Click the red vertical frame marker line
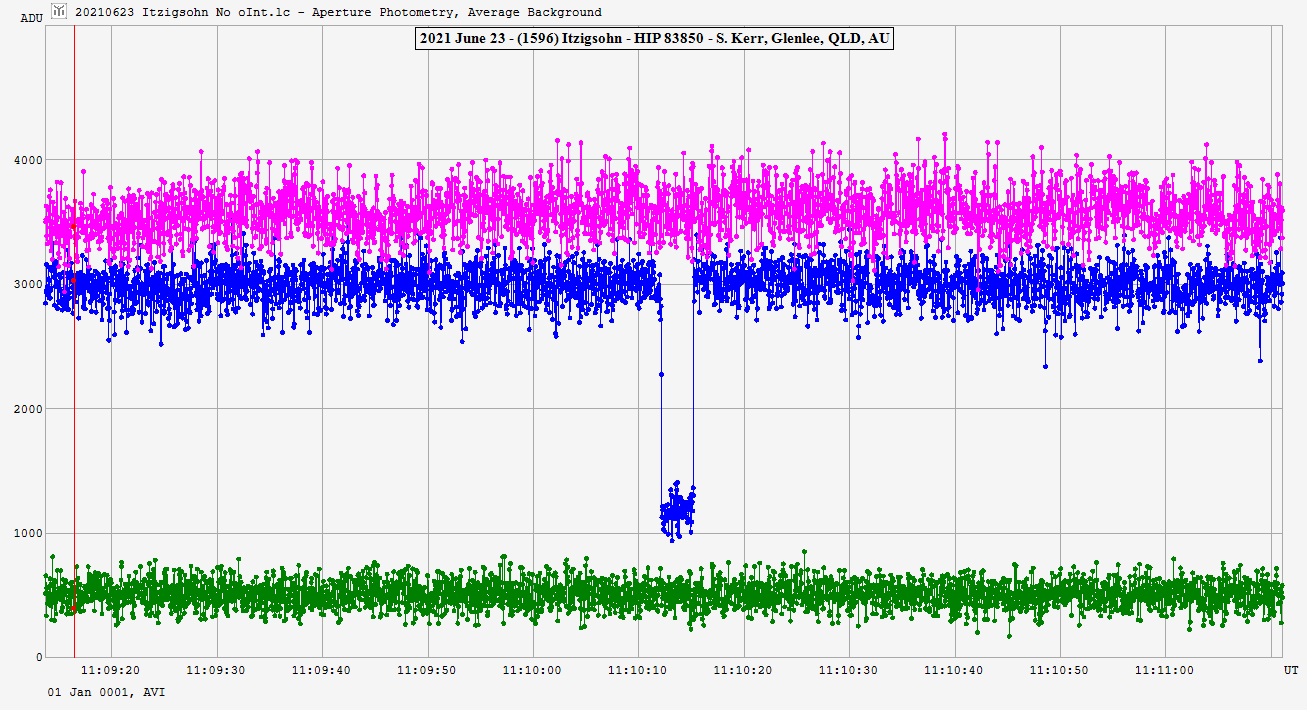 coord(74,340)
